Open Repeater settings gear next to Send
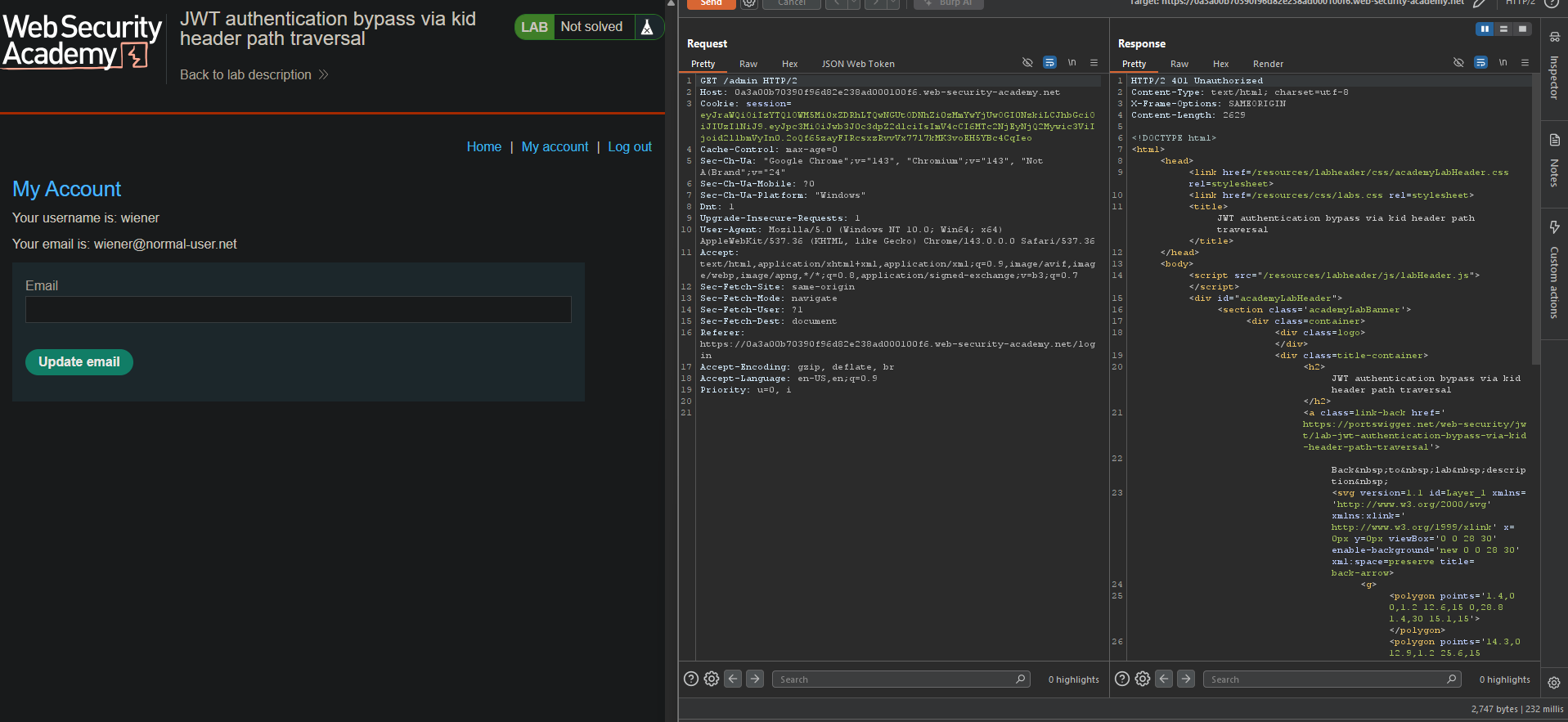Viewport: 1568px width, 722px height. pos(748,3)
